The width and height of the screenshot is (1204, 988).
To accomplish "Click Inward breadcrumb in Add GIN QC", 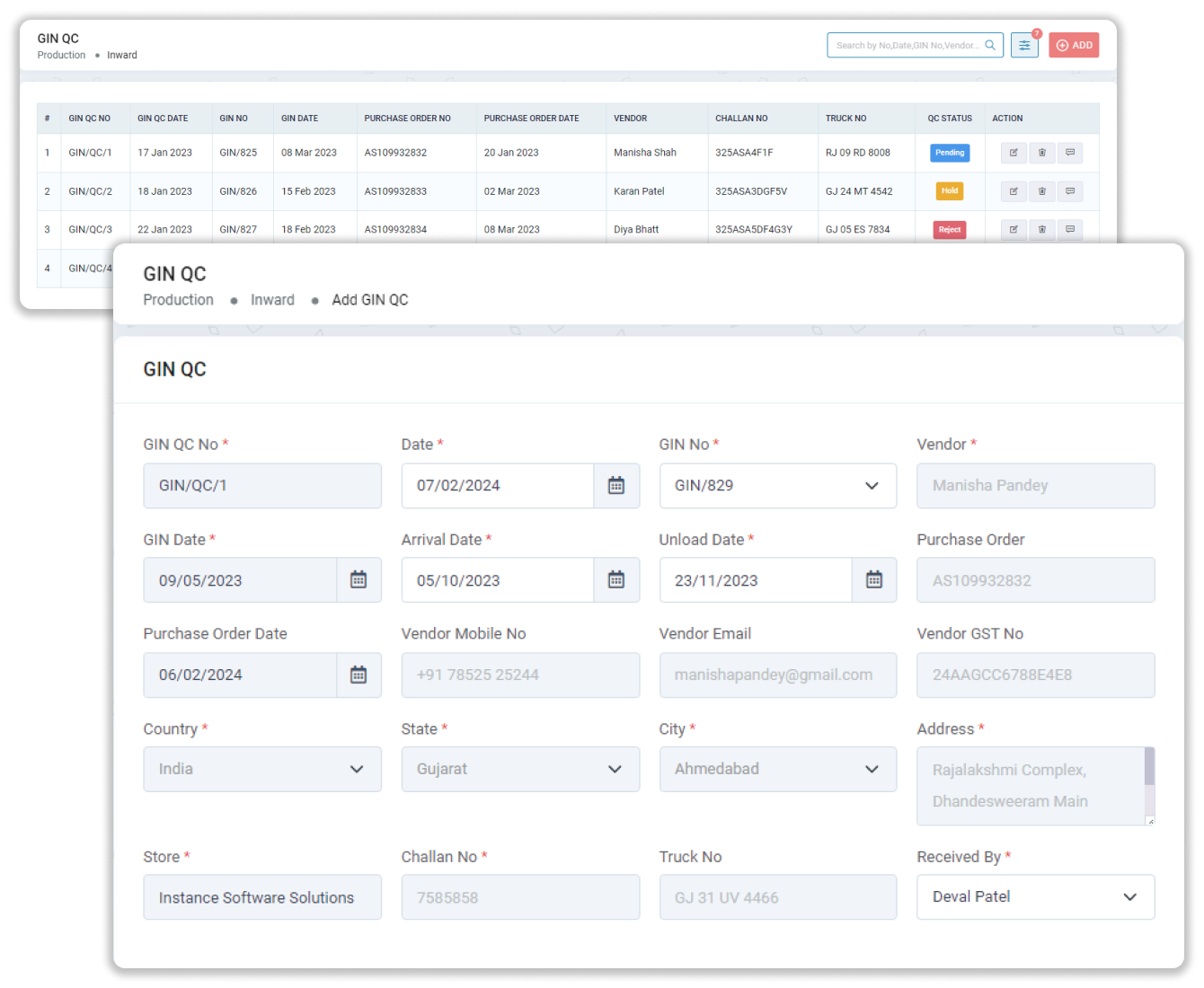I will tap(272, 300).
